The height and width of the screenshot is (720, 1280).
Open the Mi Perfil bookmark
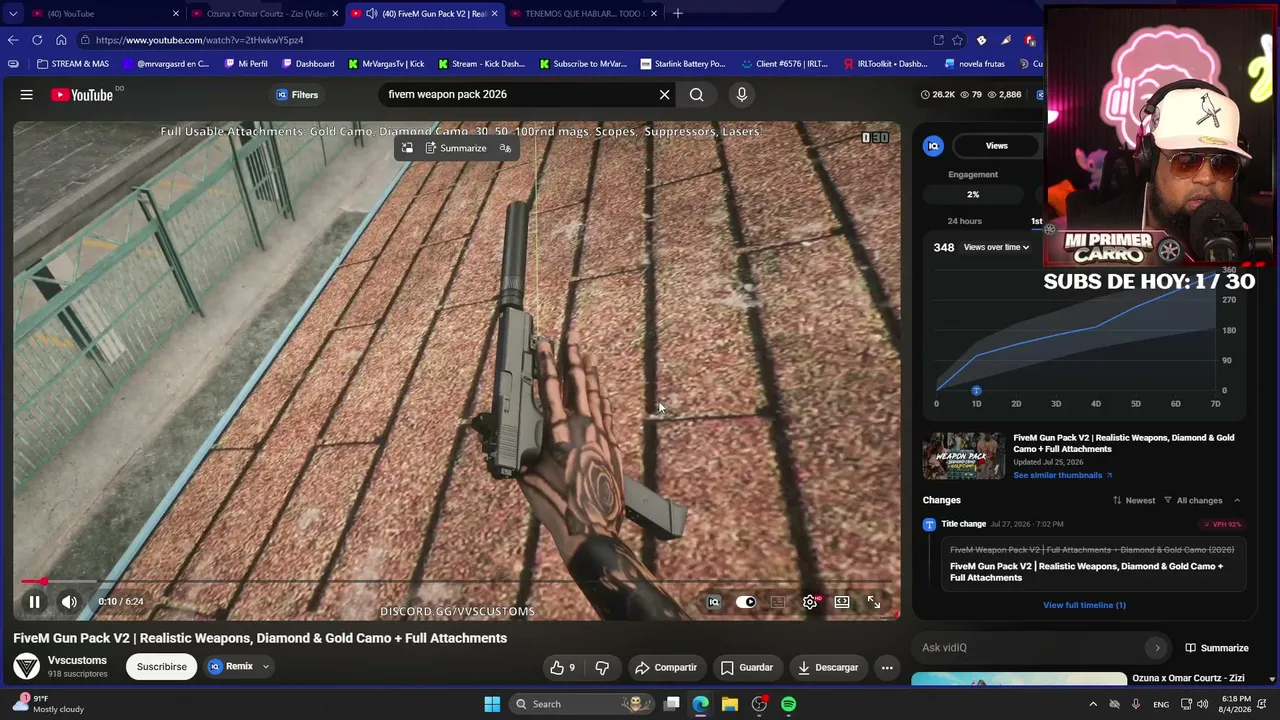tap(246, 64)
